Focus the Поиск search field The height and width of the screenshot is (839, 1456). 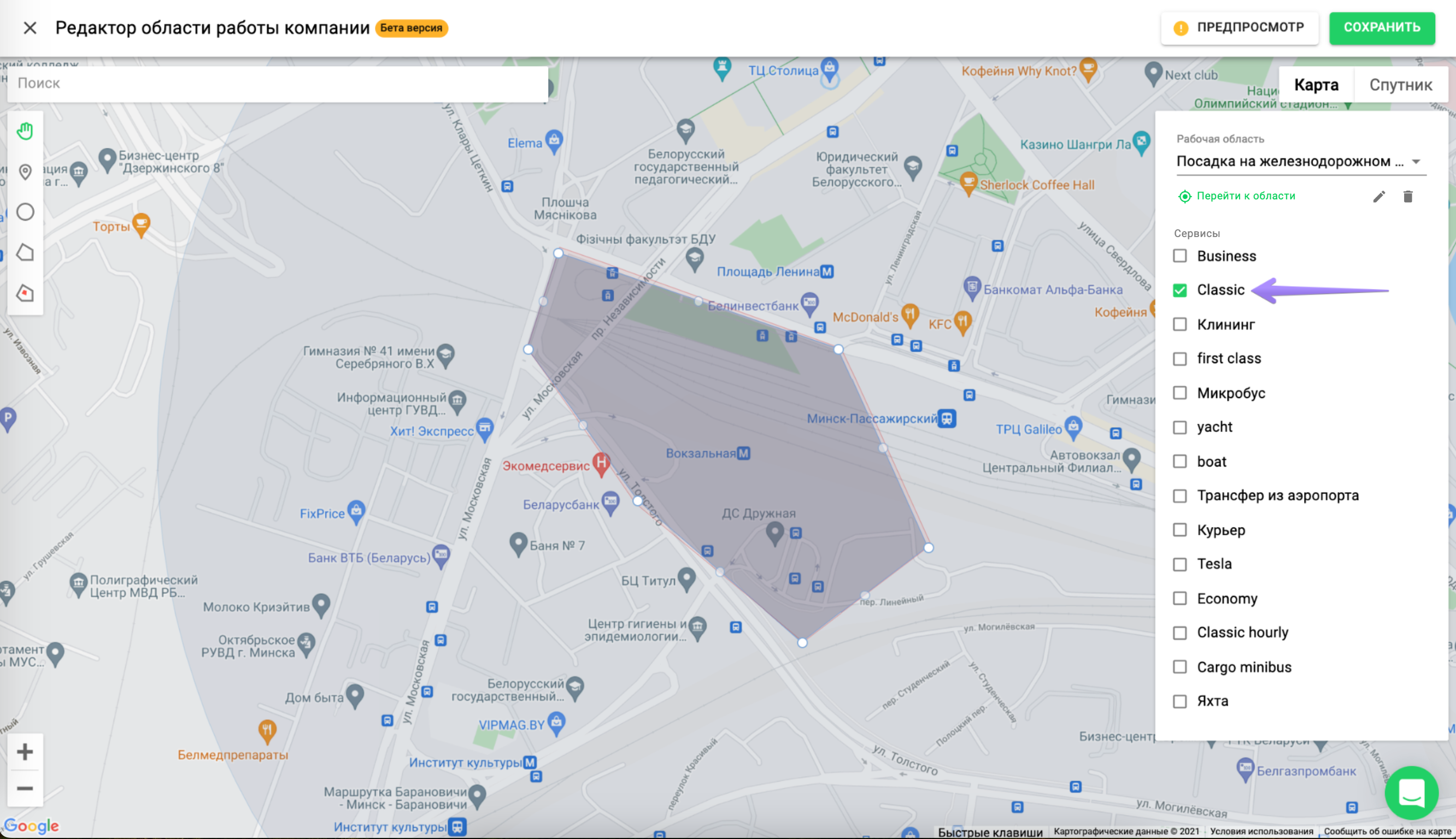coord(277,84)
